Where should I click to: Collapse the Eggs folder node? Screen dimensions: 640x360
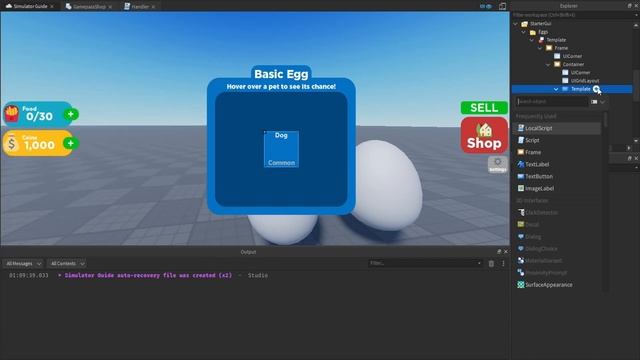coord(524,32)
